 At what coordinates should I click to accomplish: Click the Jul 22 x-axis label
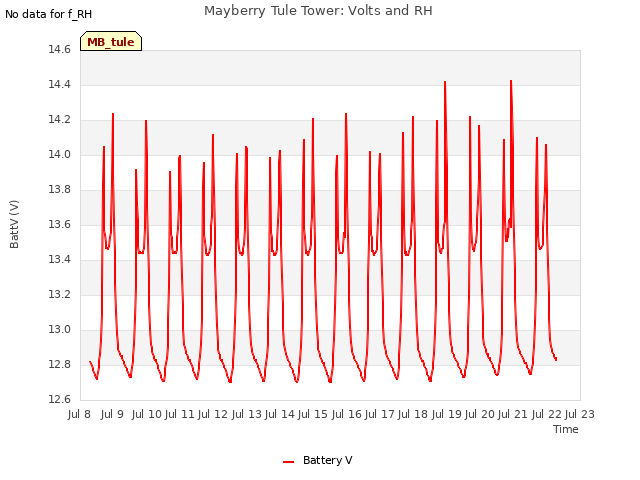coord(547,414)
